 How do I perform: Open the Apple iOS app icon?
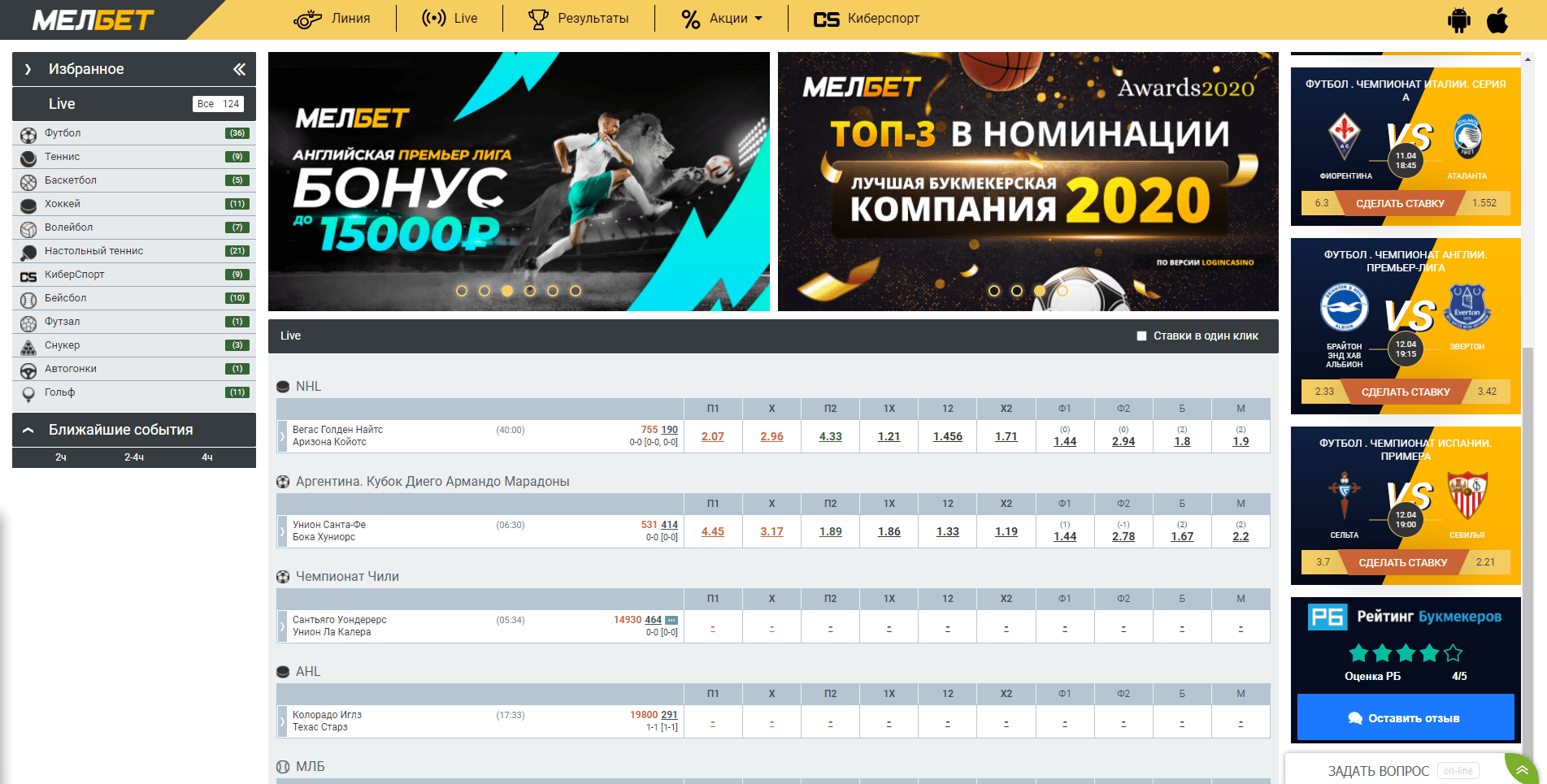click(x=1497, y=19)
